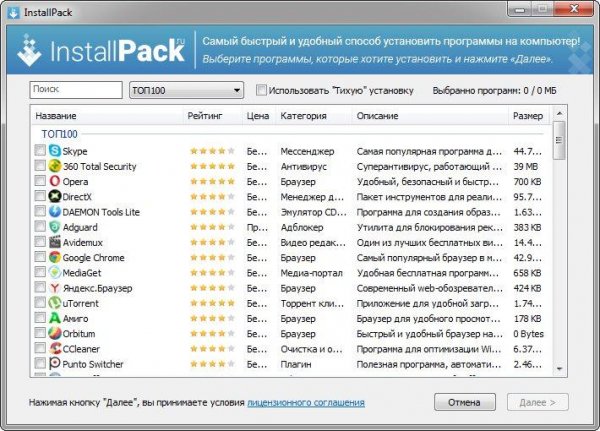
Task: Click the "39 MB" size cell
Action: click(526, 167)
